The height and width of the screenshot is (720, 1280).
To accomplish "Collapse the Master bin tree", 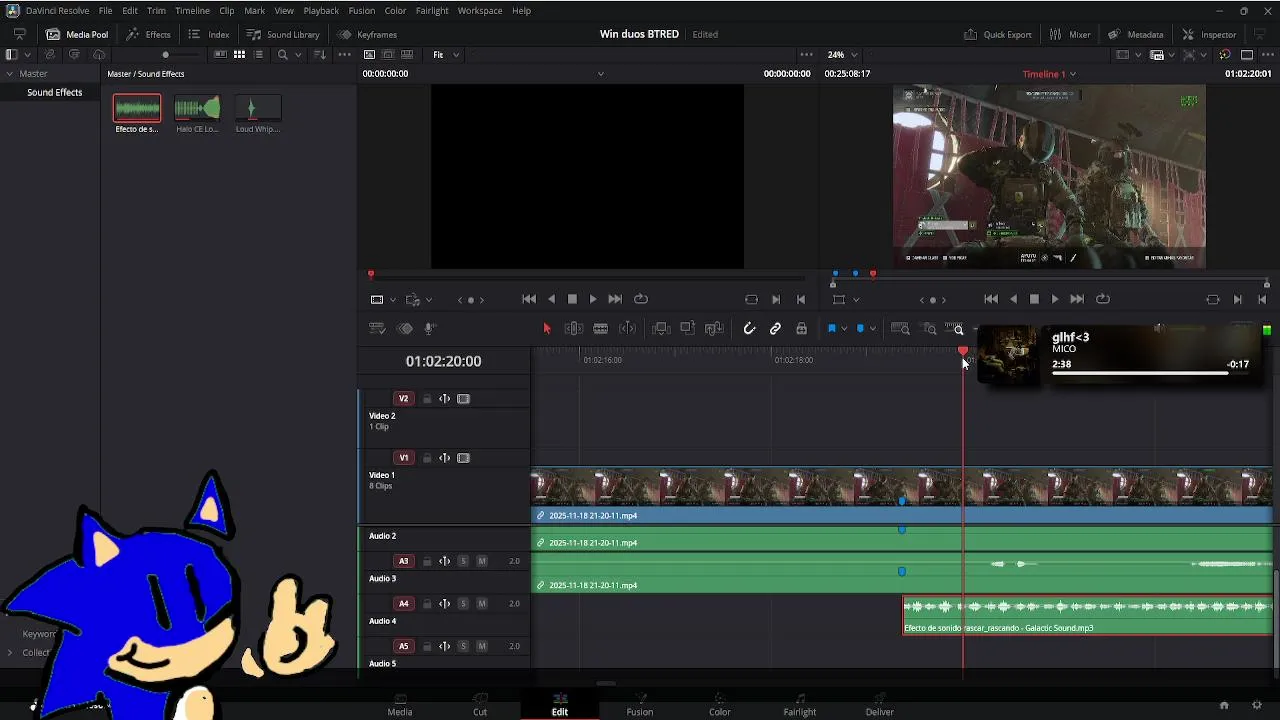I will click(x=10, y=74).
